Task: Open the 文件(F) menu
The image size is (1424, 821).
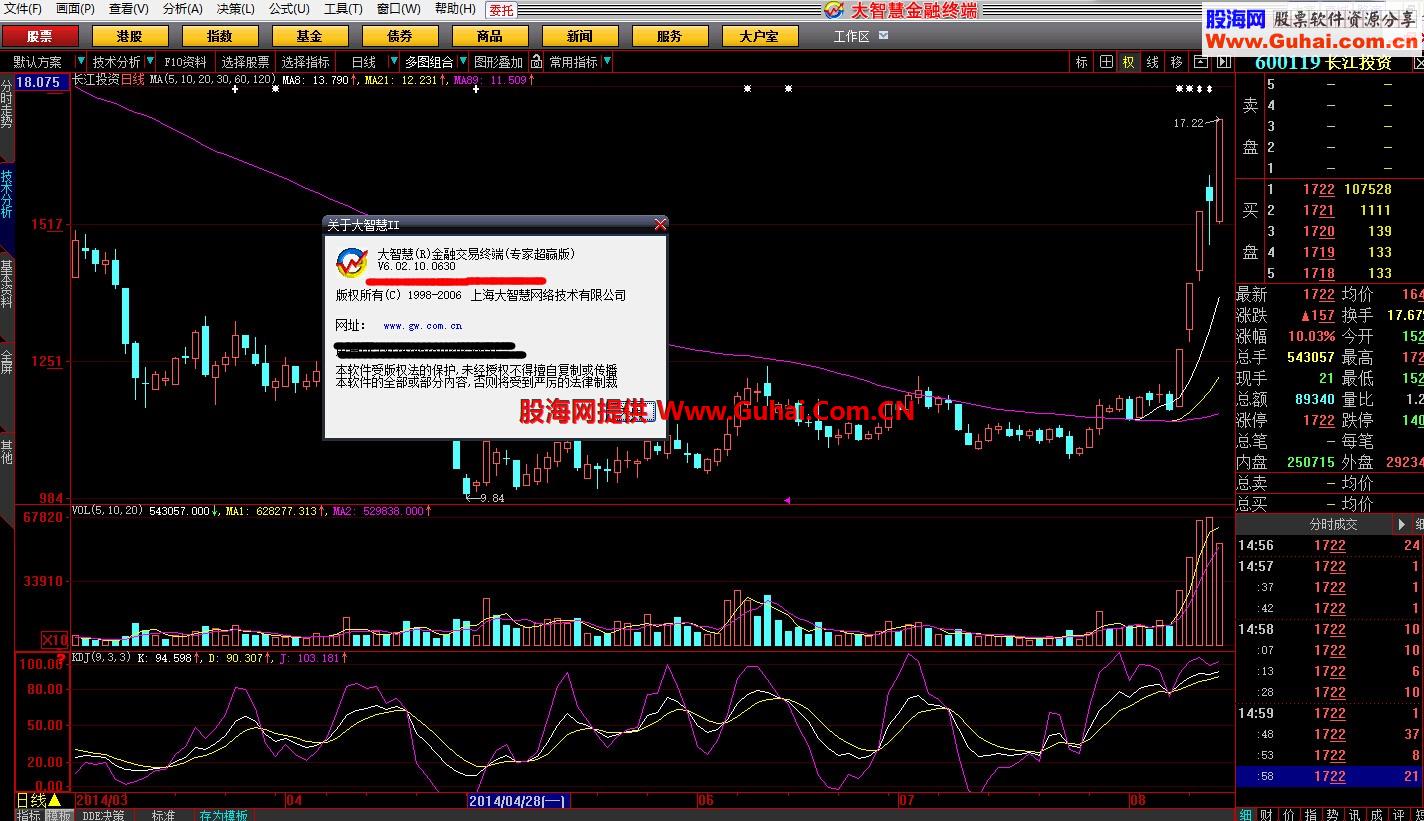Action: point(23,9)
